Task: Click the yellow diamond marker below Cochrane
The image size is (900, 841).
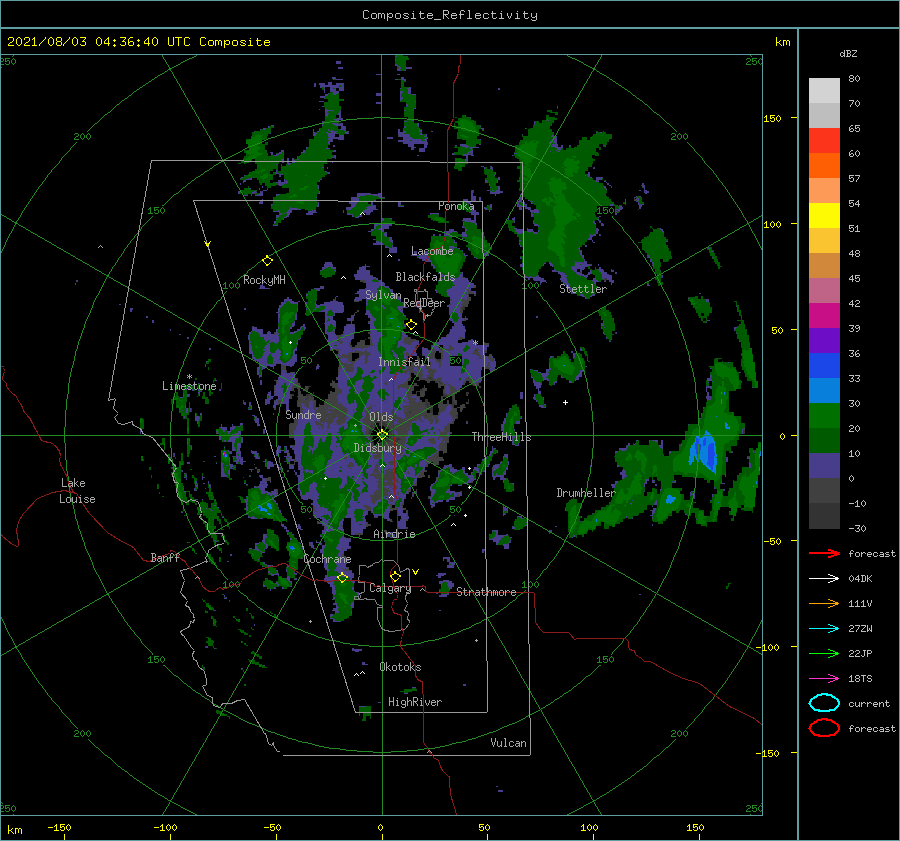Action: 342,578
